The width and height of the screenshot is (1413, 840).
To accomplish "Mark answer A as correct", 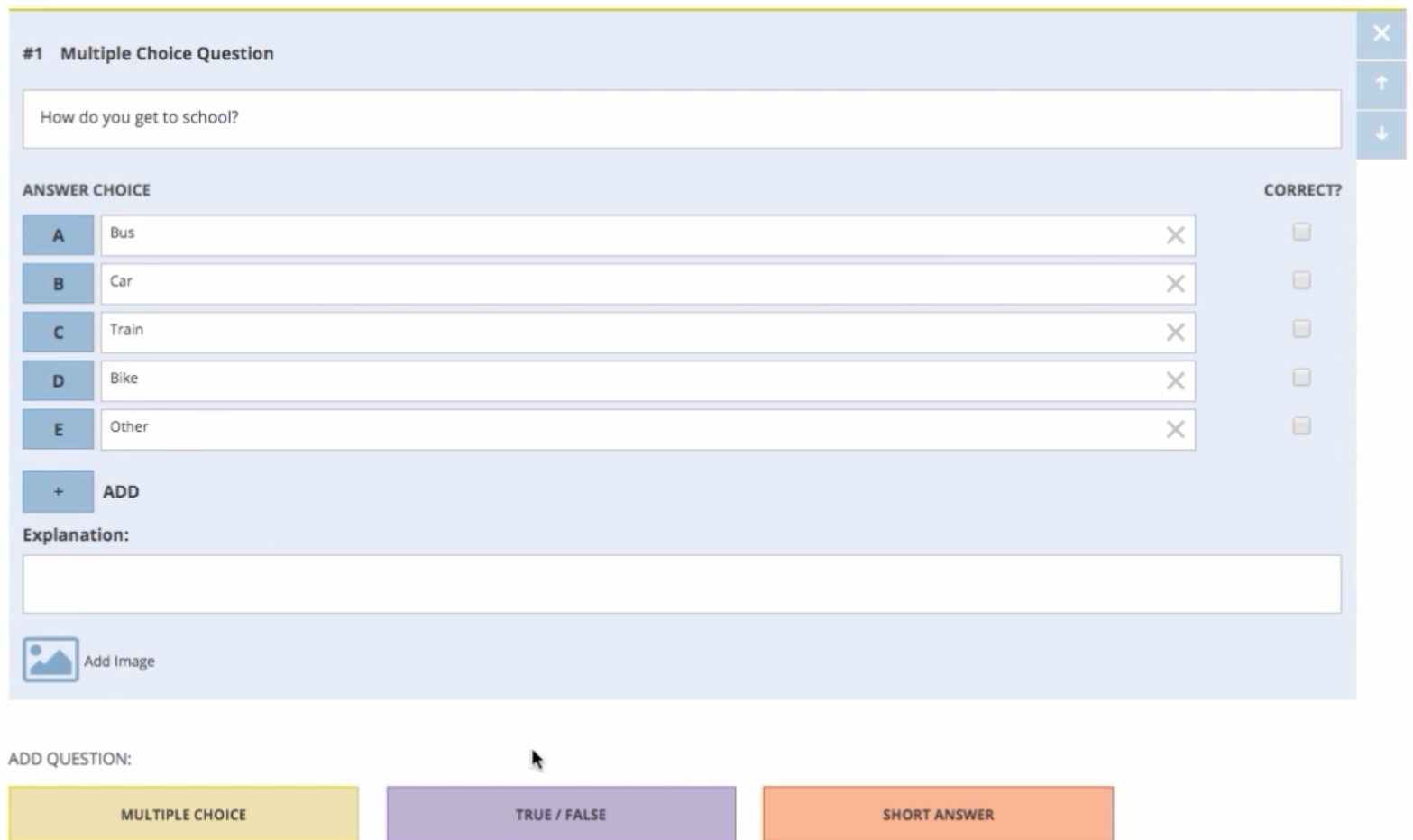I will (x=1301, y=233).
